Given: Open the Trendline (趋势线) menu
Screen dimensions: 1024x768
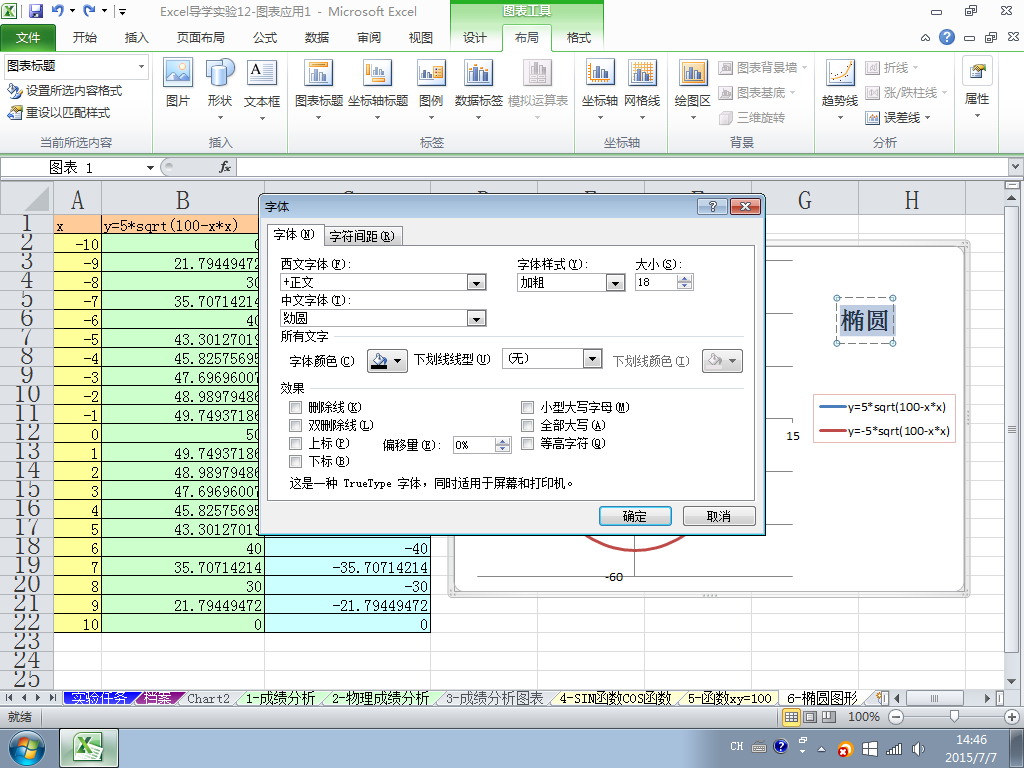Looking at the screenshot, I should (x=840, y=88).
